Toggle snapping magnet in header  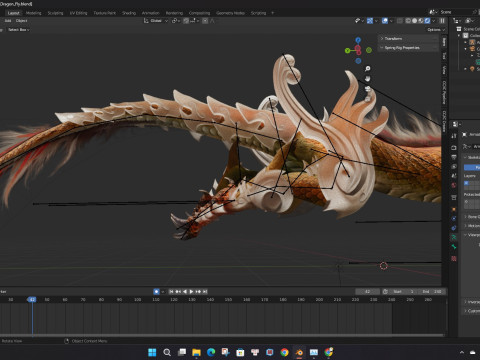coord(186,21)
